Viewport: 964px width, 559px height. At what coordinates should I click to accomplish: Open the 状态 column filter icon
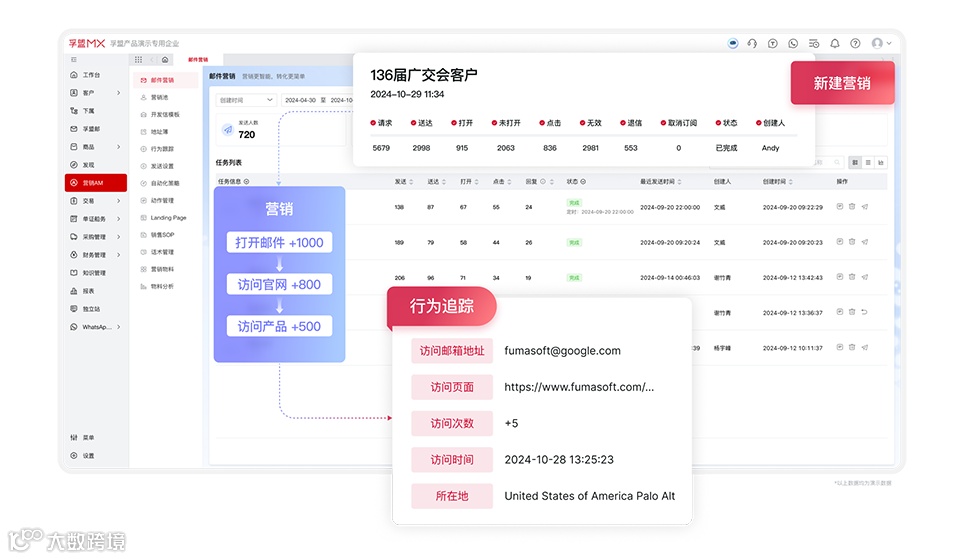[x=583, y=181]
